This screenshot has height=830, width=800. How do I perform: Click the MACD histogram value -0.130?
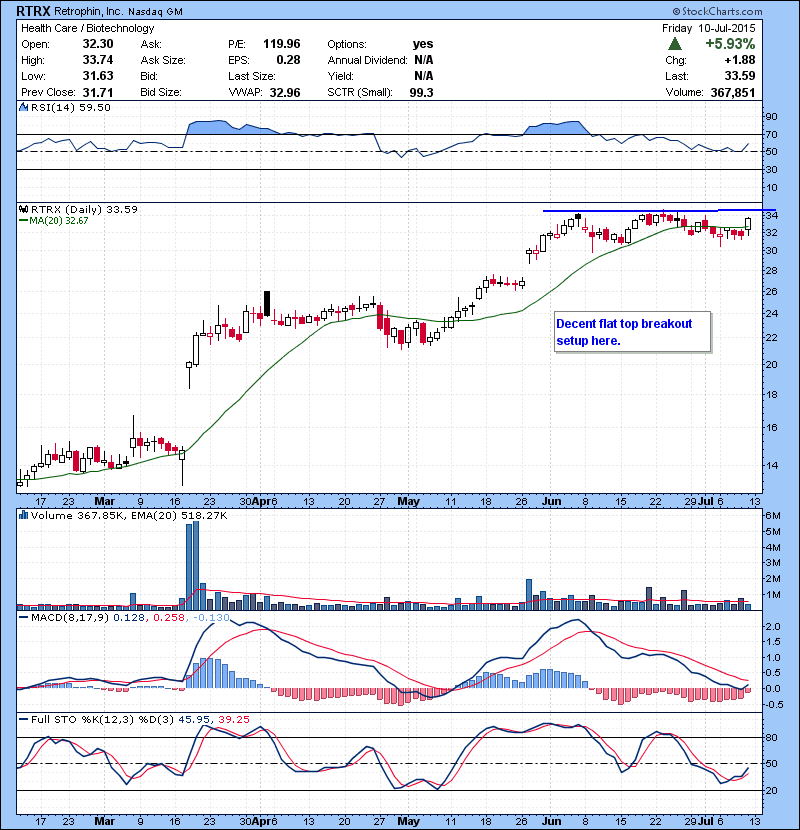[211, 618]
